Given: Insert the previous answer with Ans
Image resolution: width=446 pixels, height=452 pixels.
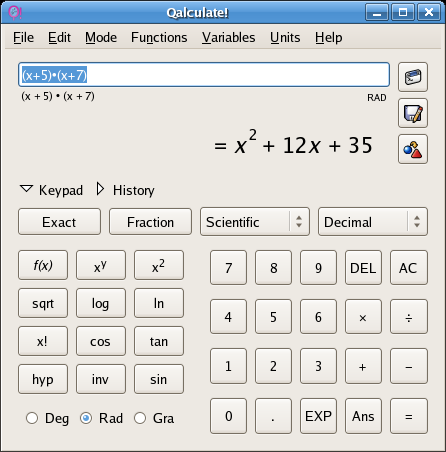Looking at the screenshot, I should [363, 416].
